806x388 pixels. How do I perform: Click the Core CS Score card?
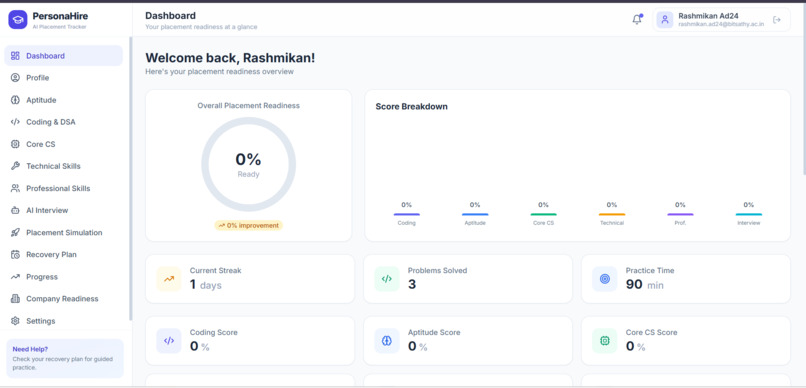(686, 341)
